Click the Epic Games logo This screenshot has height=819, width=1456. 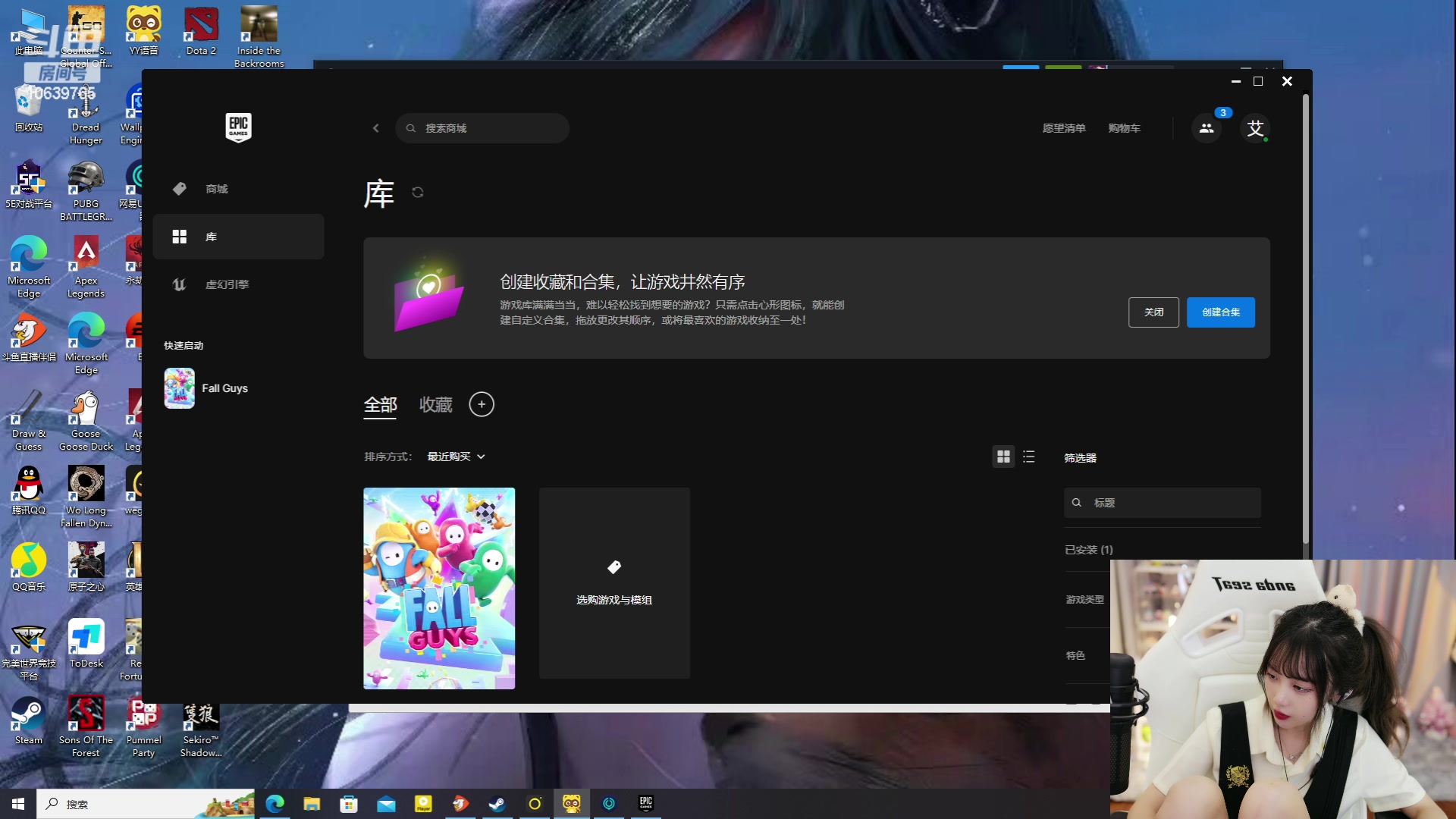238,127
